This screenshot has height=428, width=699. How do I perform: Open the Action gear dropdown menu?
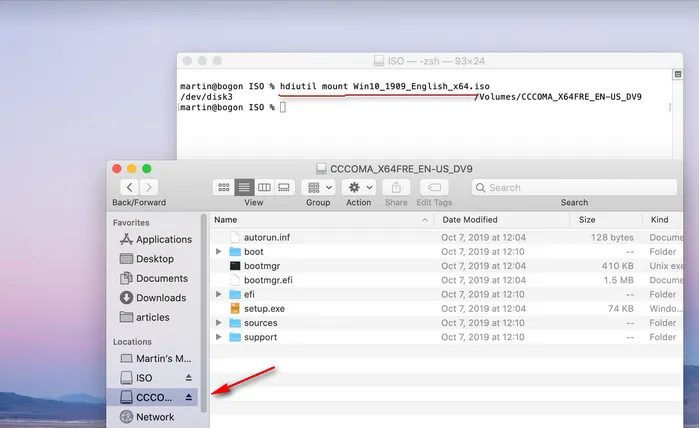358,187
